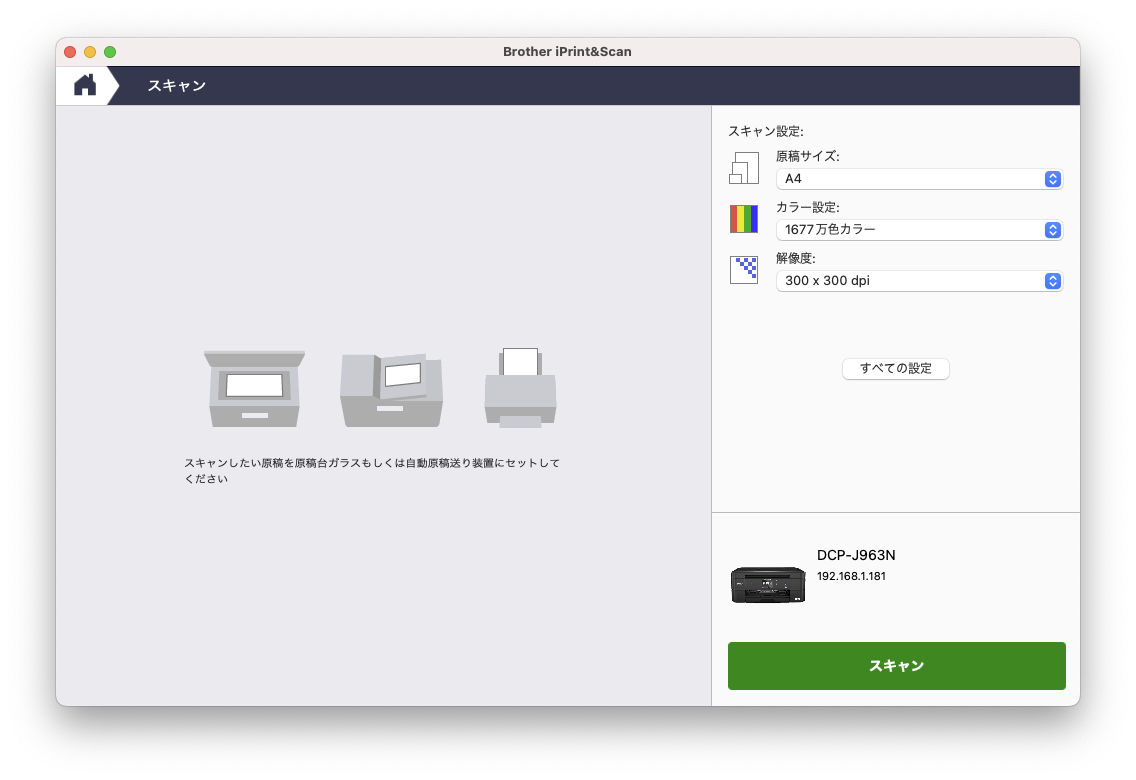Viewport: 1136px width, 780px height.
Task: Select the flatbed scanner glass illustration
Action: pyautogui.click(x=254, y=389)
